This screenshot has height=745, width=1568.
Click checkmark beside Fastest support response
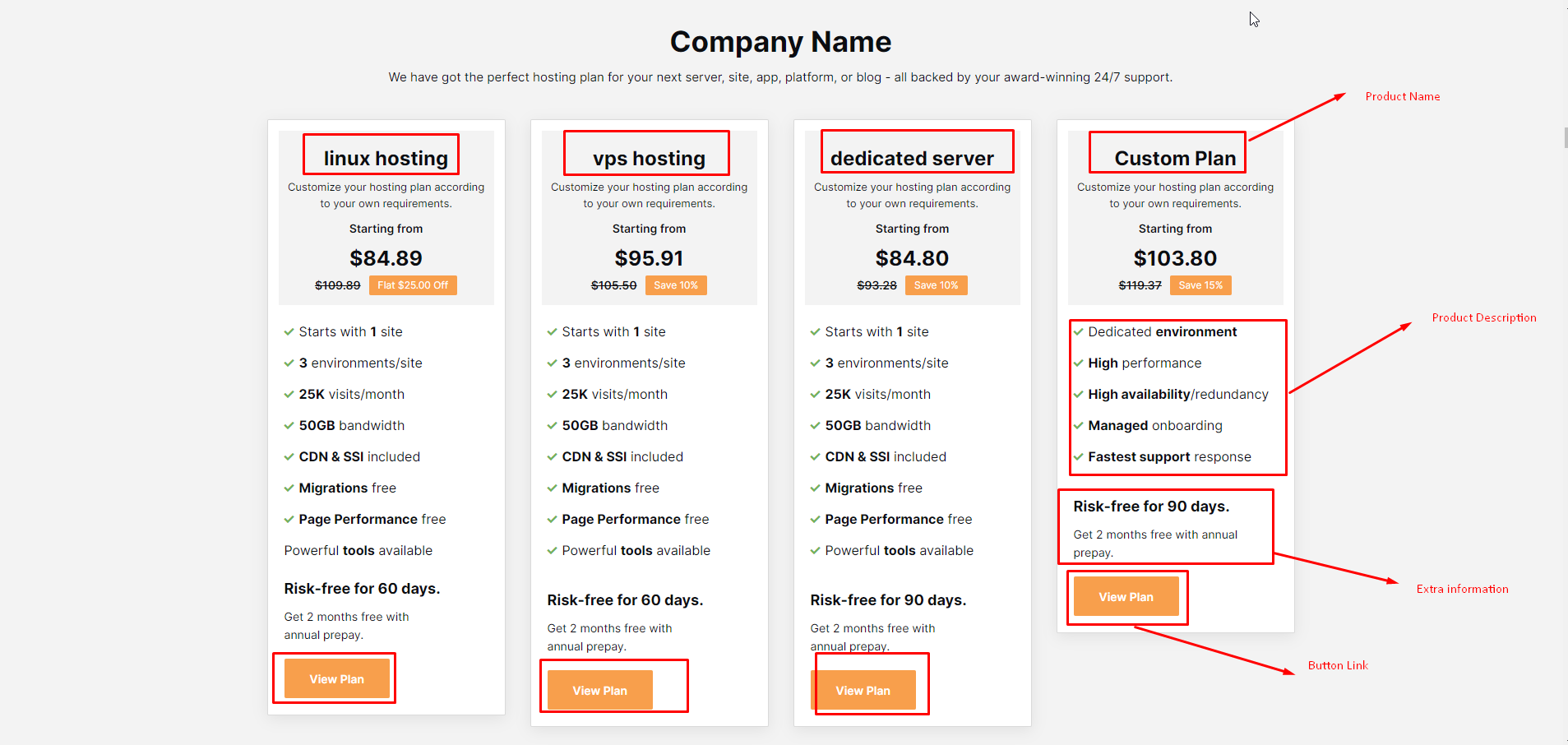pyautogui.click(x=1078, y=456)
